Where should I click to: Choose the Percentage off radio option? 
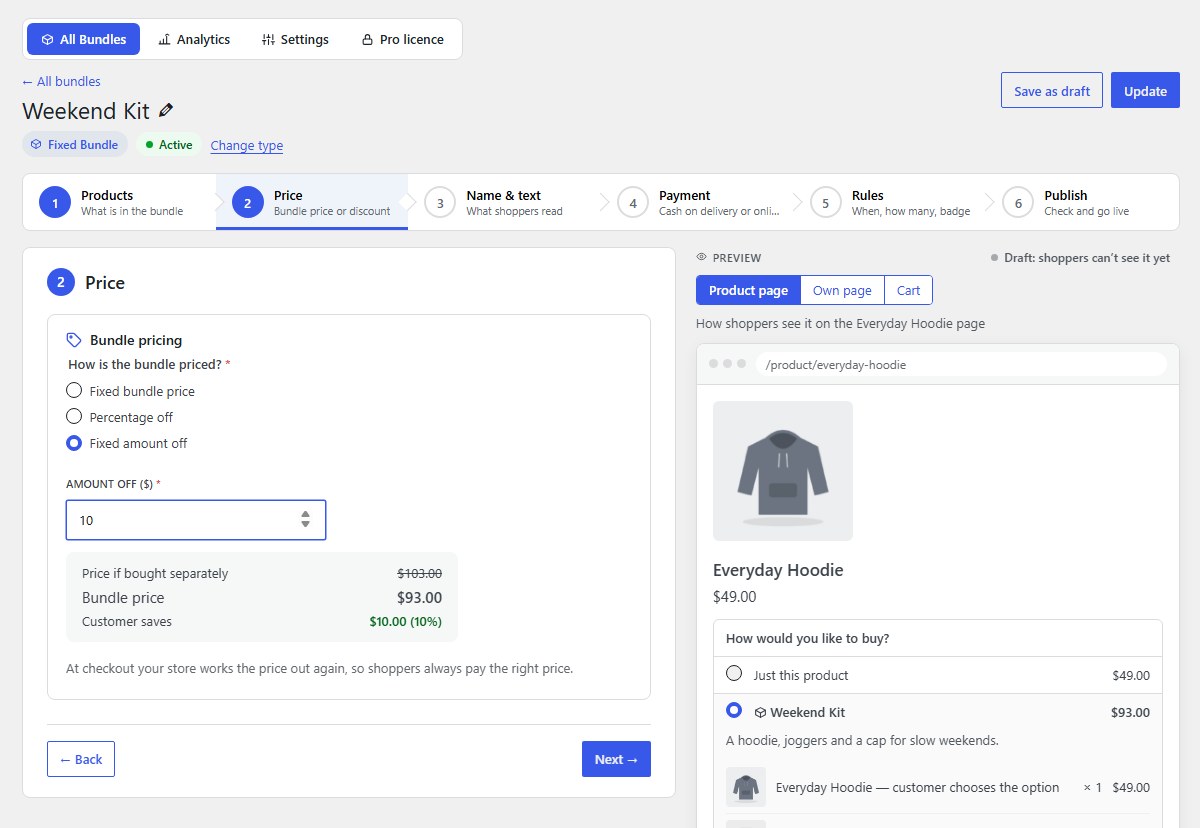[x=74, y=417]
